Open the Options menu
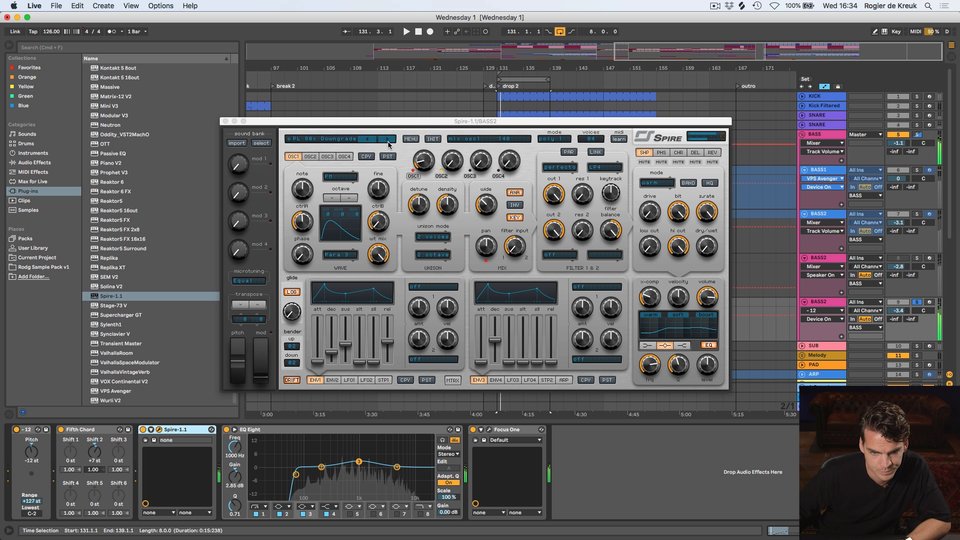 [160, 6]
